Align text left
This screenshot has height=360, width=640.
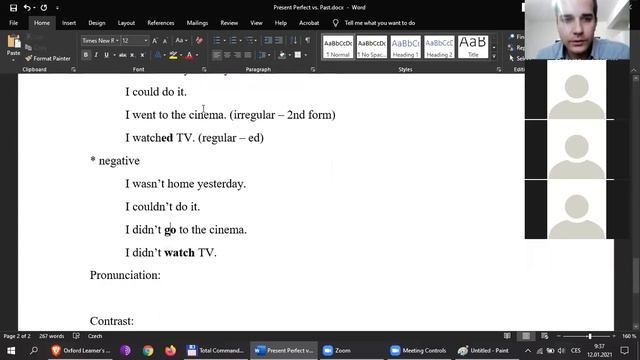(x=217, y=55)
